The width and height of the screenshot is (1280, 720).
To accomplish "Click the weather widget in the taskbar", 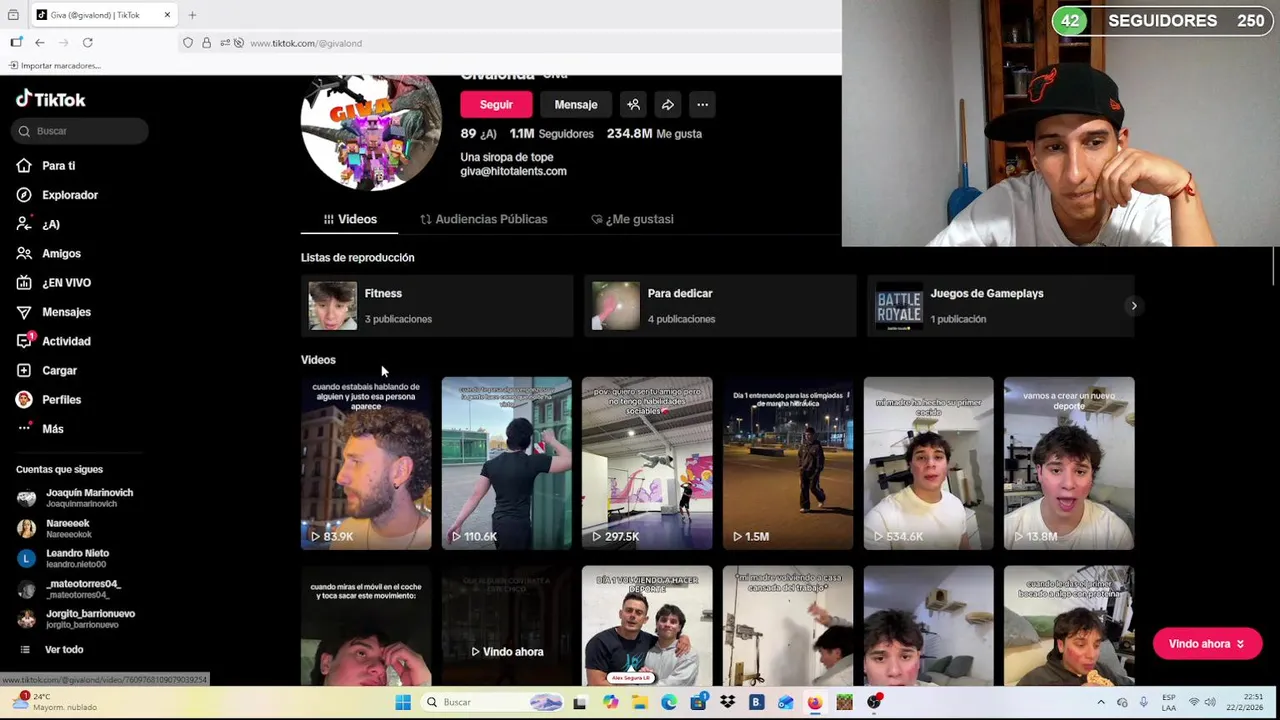I will [x=55, y=702].
